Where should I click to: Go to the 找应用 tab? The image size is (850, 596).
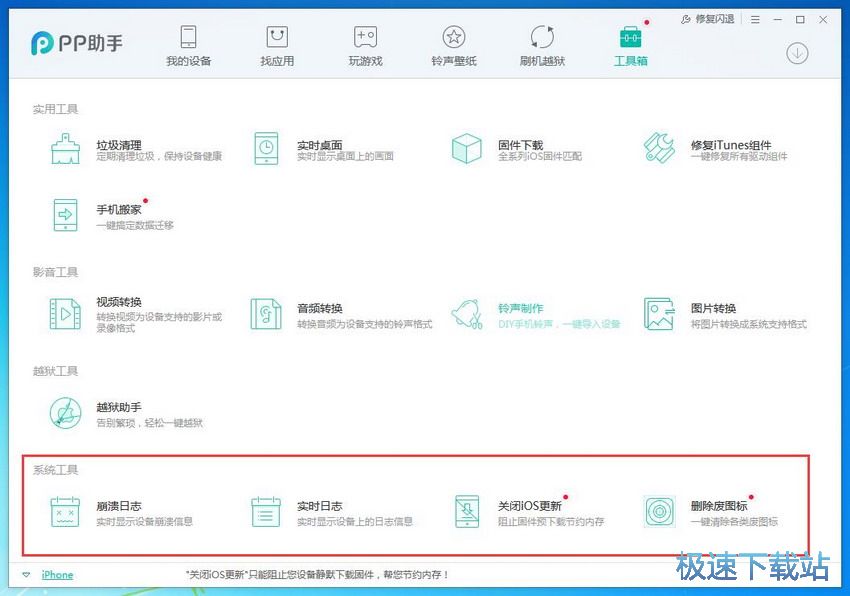[277, 46]
